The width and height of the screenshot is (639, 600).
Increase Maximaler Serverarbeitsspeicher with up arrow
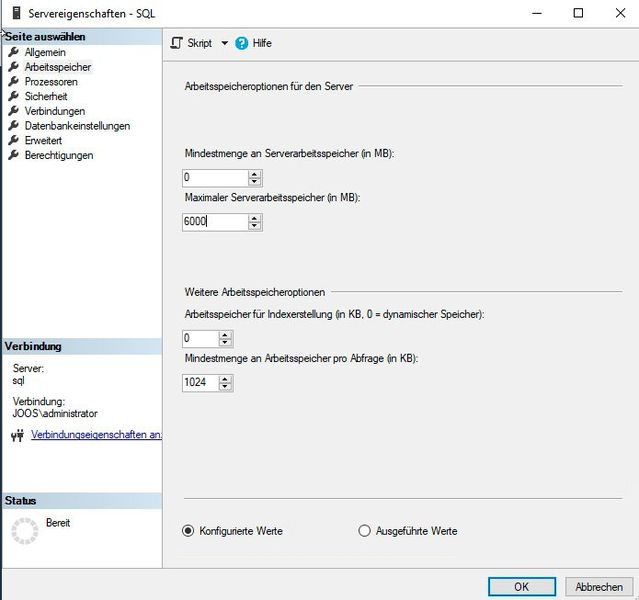pyautogui.click(x=255, y=218)
